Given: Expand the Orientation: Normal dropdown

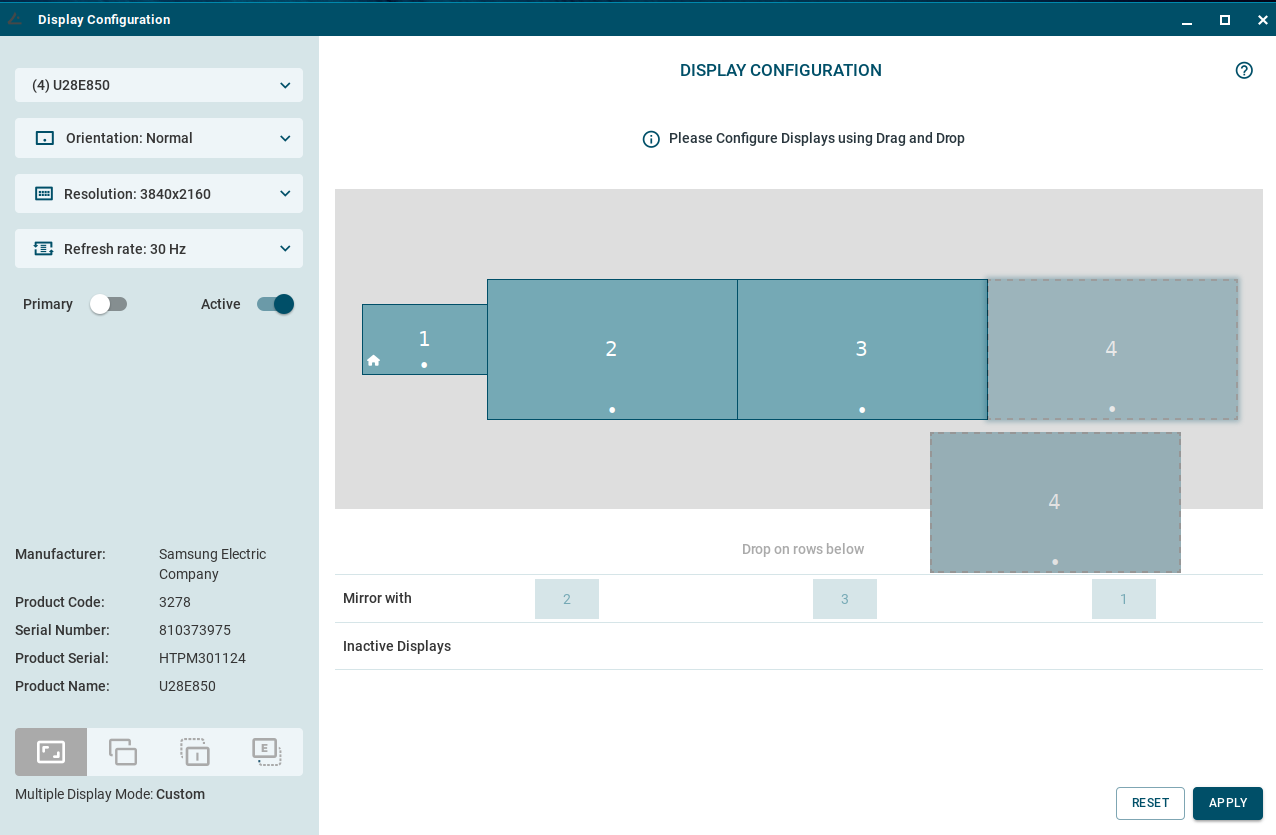Looking at the screenshot, I should point(159,138).
